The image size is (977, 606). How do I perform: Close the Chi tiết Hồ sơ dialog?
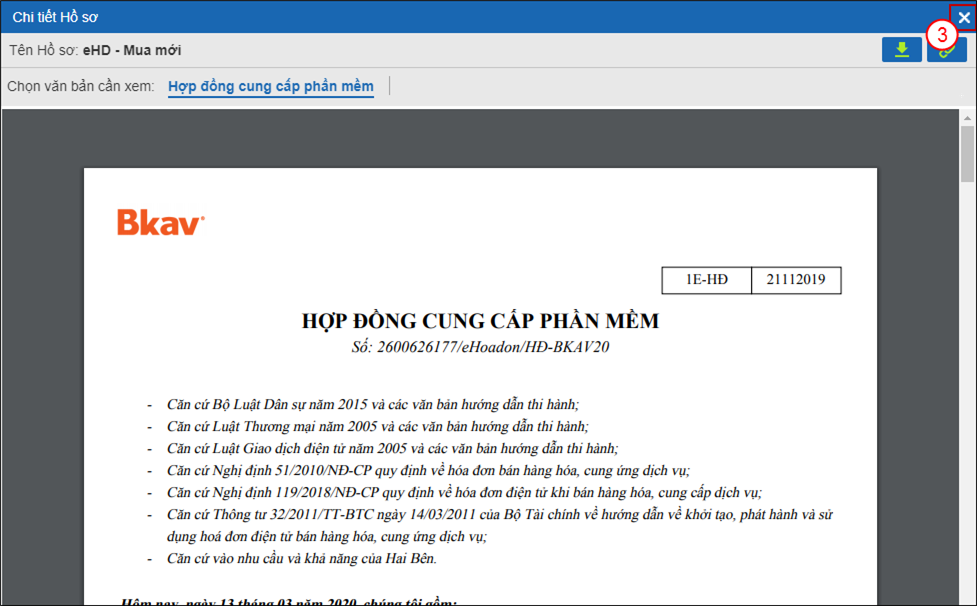[x=964, y=17]
